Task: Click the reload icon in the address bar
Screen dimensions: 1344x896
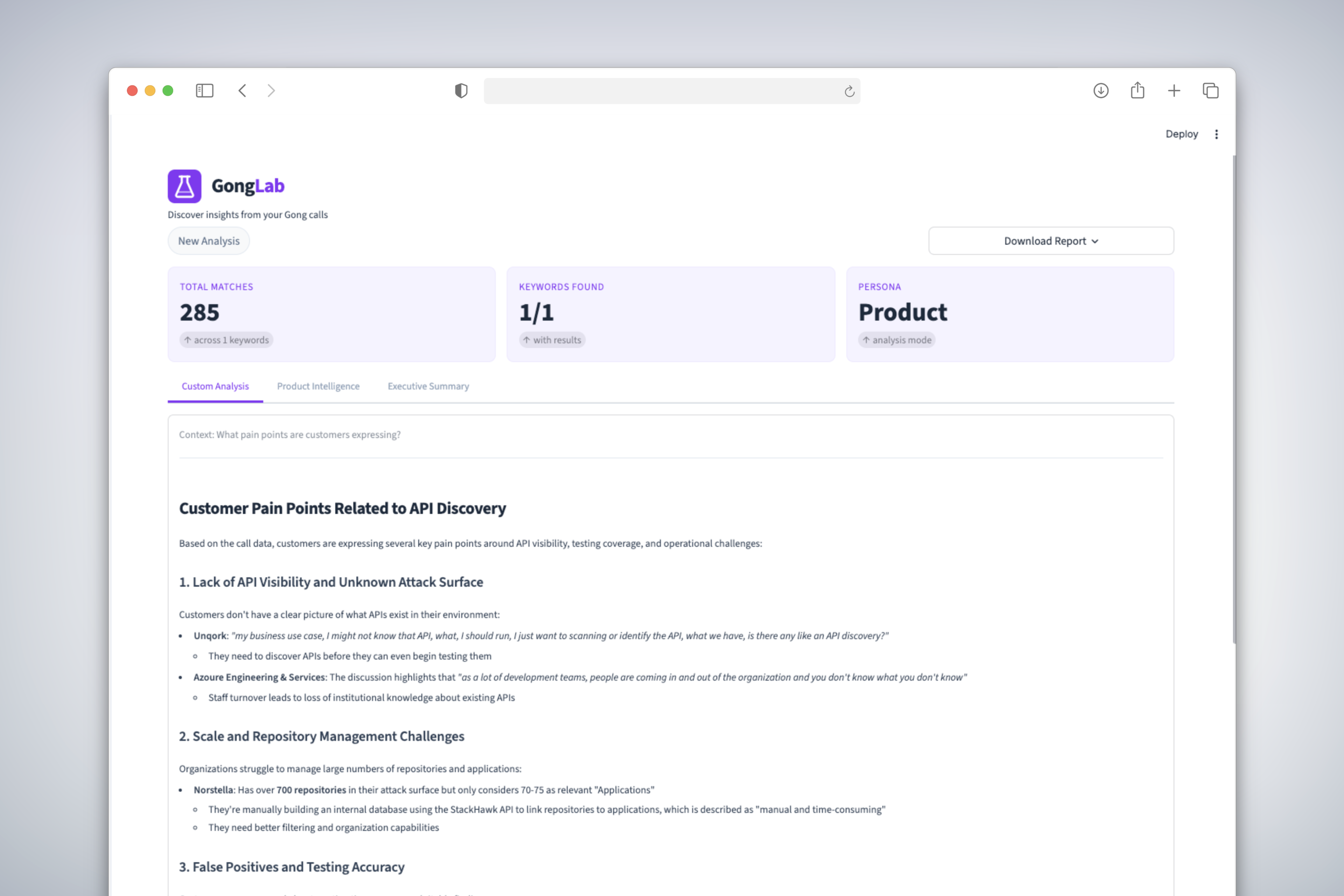Action: point(849,91)
